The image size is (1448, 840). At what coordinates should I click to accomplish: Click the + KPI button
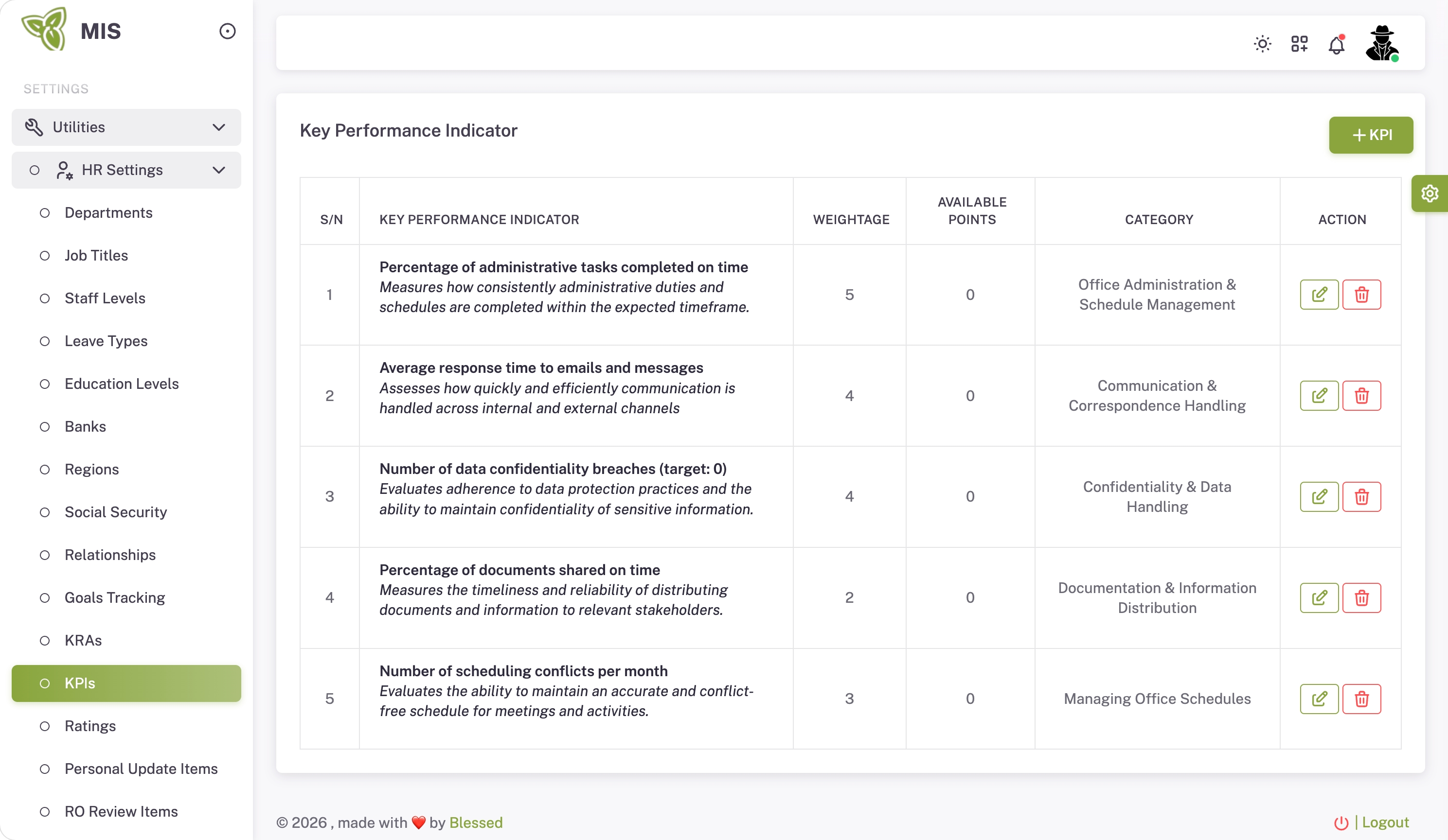(x=1371, y=135)
